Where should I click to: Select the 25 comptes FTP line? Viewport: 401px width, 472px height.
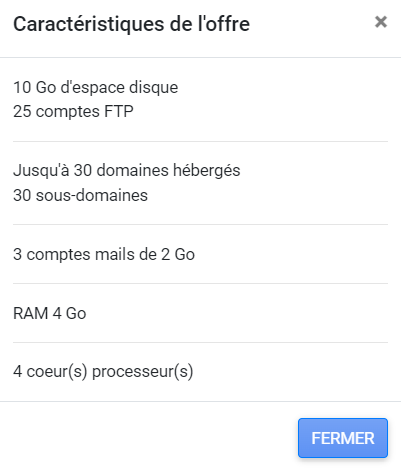click(x=73, y=111)
